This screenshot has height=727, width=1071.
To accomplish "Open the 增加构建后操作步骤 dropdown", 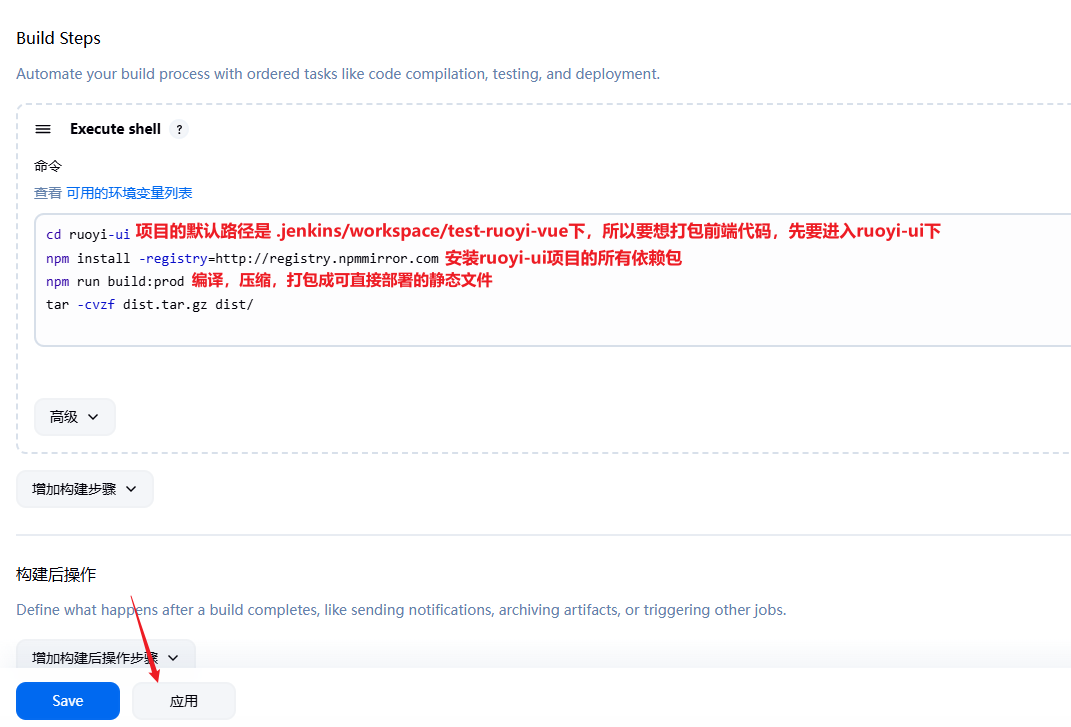I will (x=106, y=656).
